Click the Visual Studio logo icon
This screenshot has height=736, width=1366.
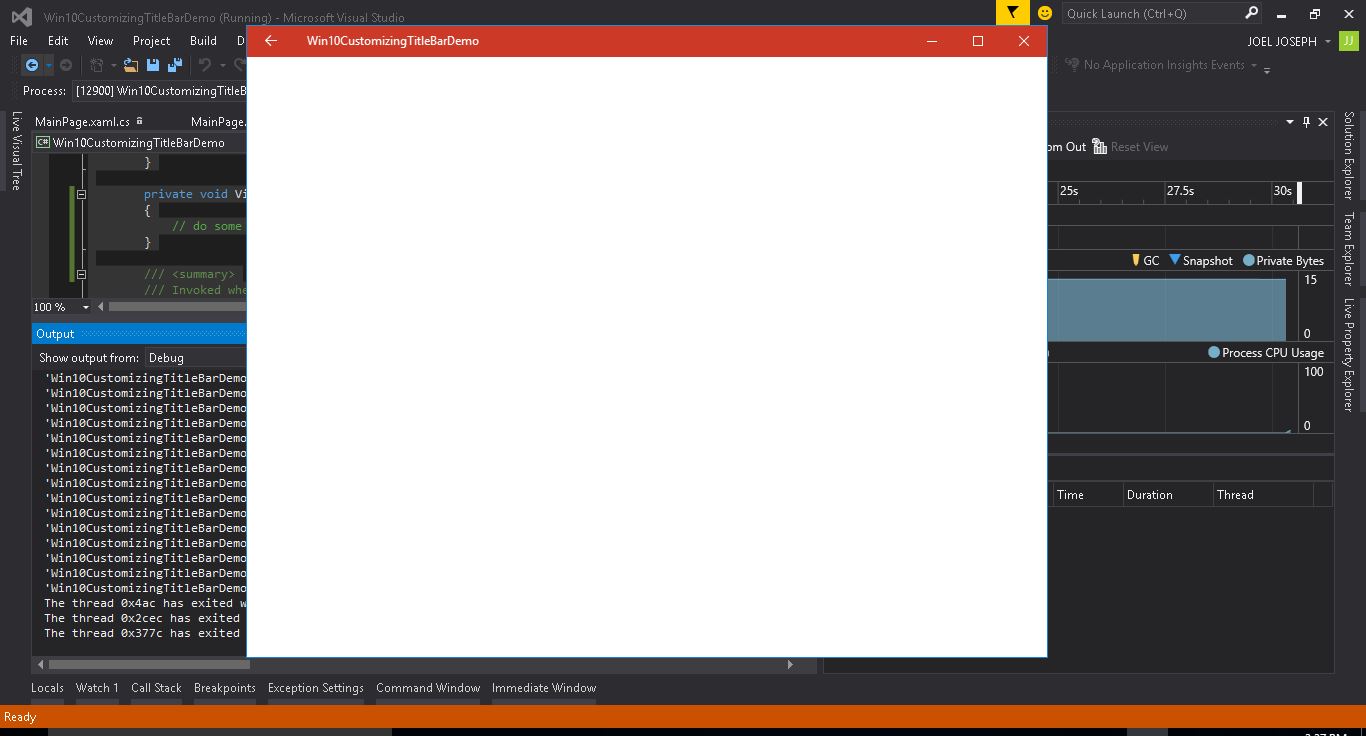coord(21,17)
